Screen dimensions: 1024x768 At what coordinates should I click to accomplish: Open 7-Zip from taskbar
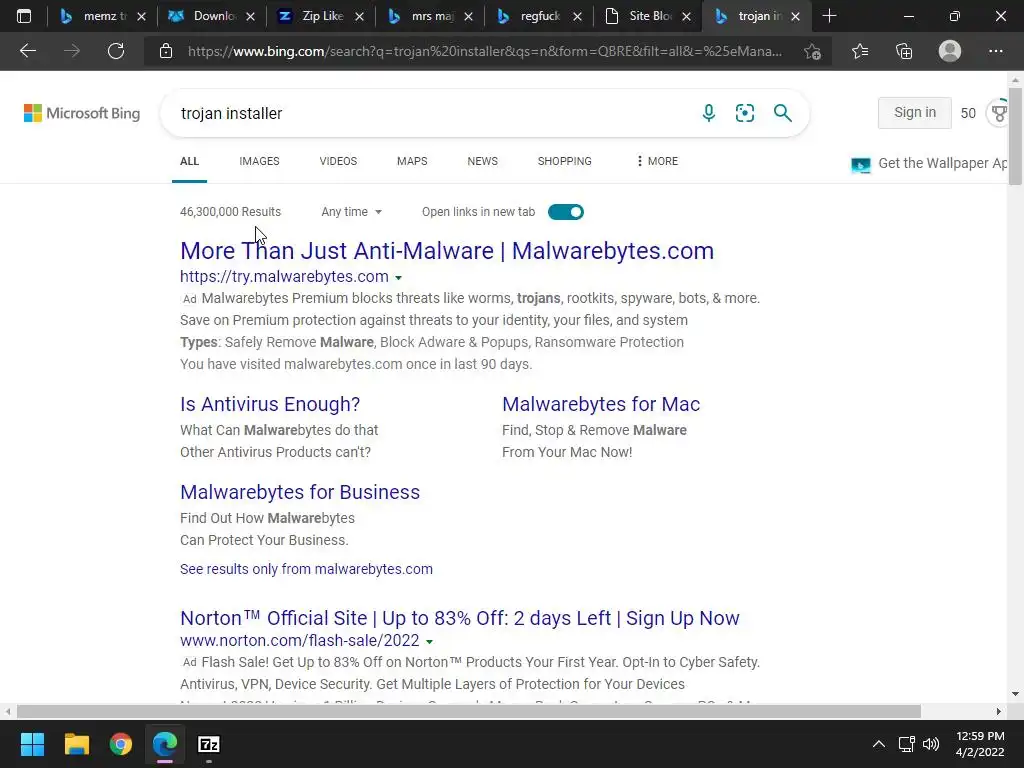(x=208, y=744)
